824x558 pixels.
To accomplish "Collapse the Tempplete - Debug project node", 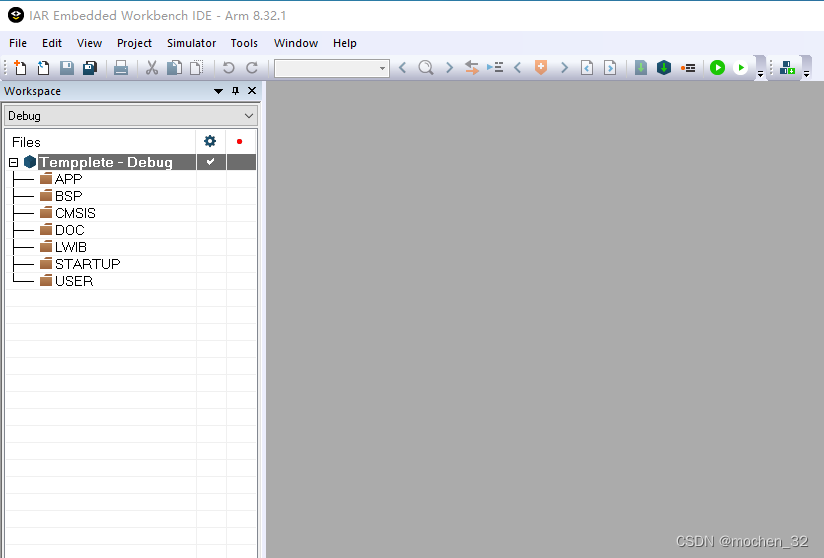I will click(x=14, y=162).
